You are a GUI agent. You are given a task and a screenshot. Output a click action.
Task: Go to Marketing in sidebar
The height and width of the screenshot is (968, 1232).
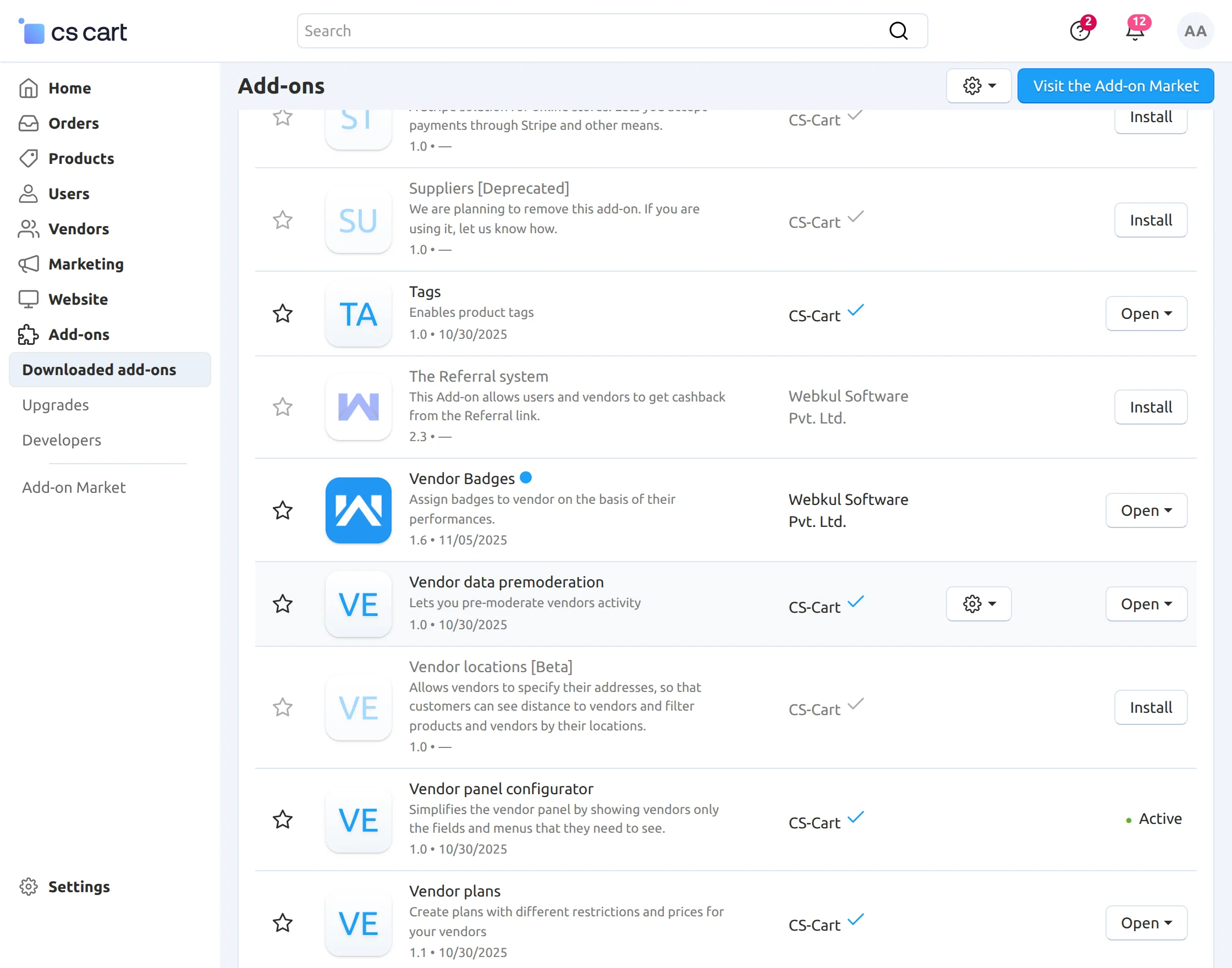tap(86, 264)
